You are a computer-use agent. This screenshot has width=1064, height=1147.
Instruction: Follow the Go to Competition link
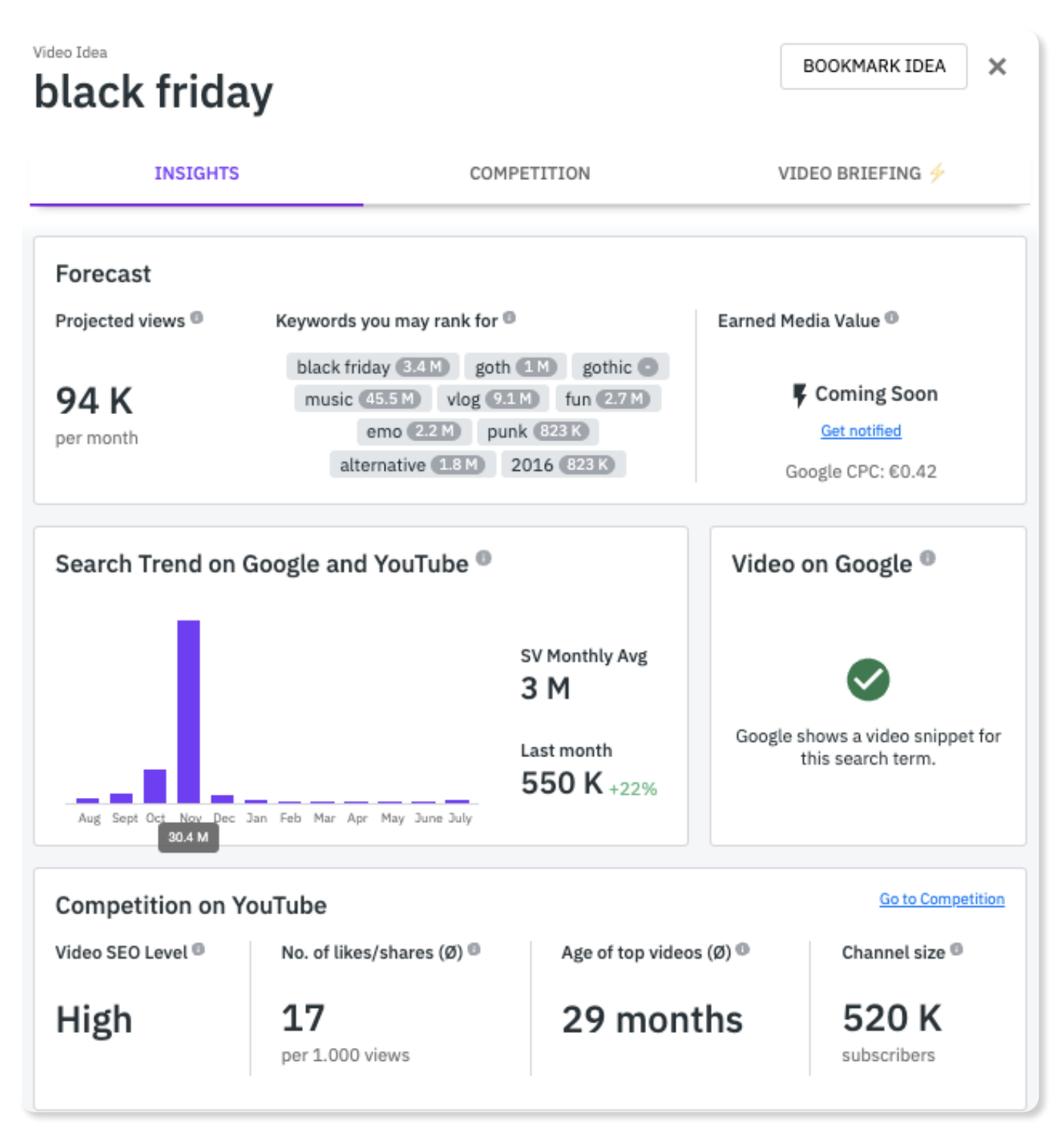pyautogui.click(x=942, y=899)
